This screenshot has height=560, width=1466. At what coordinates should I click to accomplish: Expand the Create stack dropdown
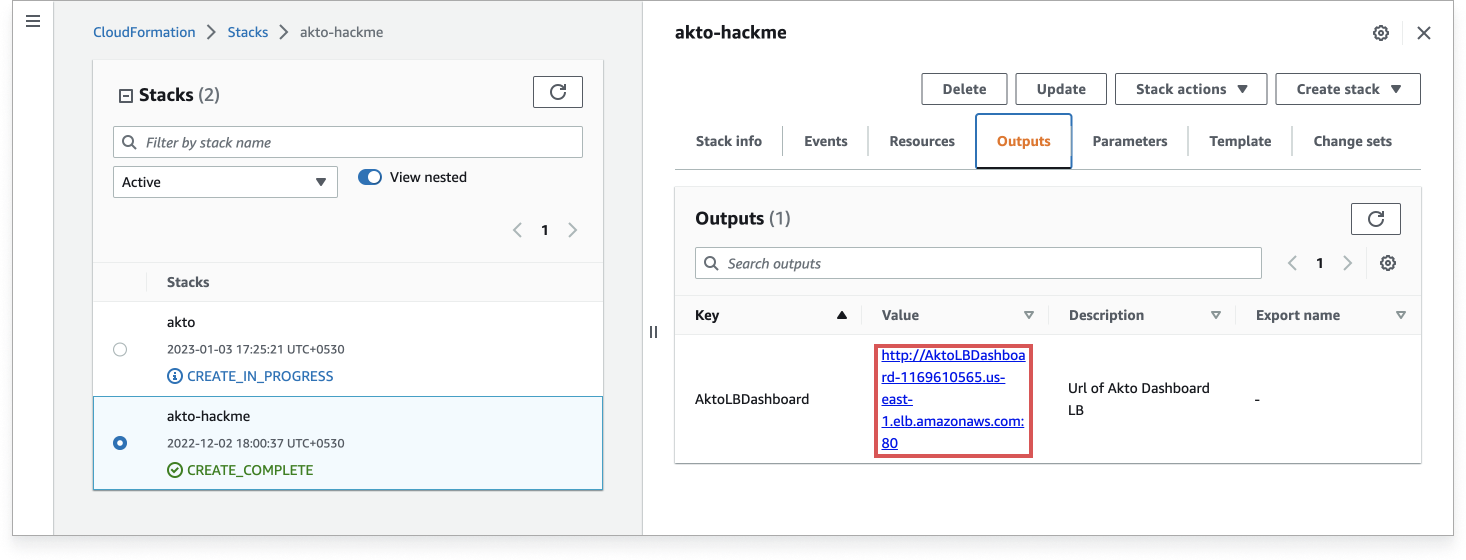click(x=1347, y=89)
